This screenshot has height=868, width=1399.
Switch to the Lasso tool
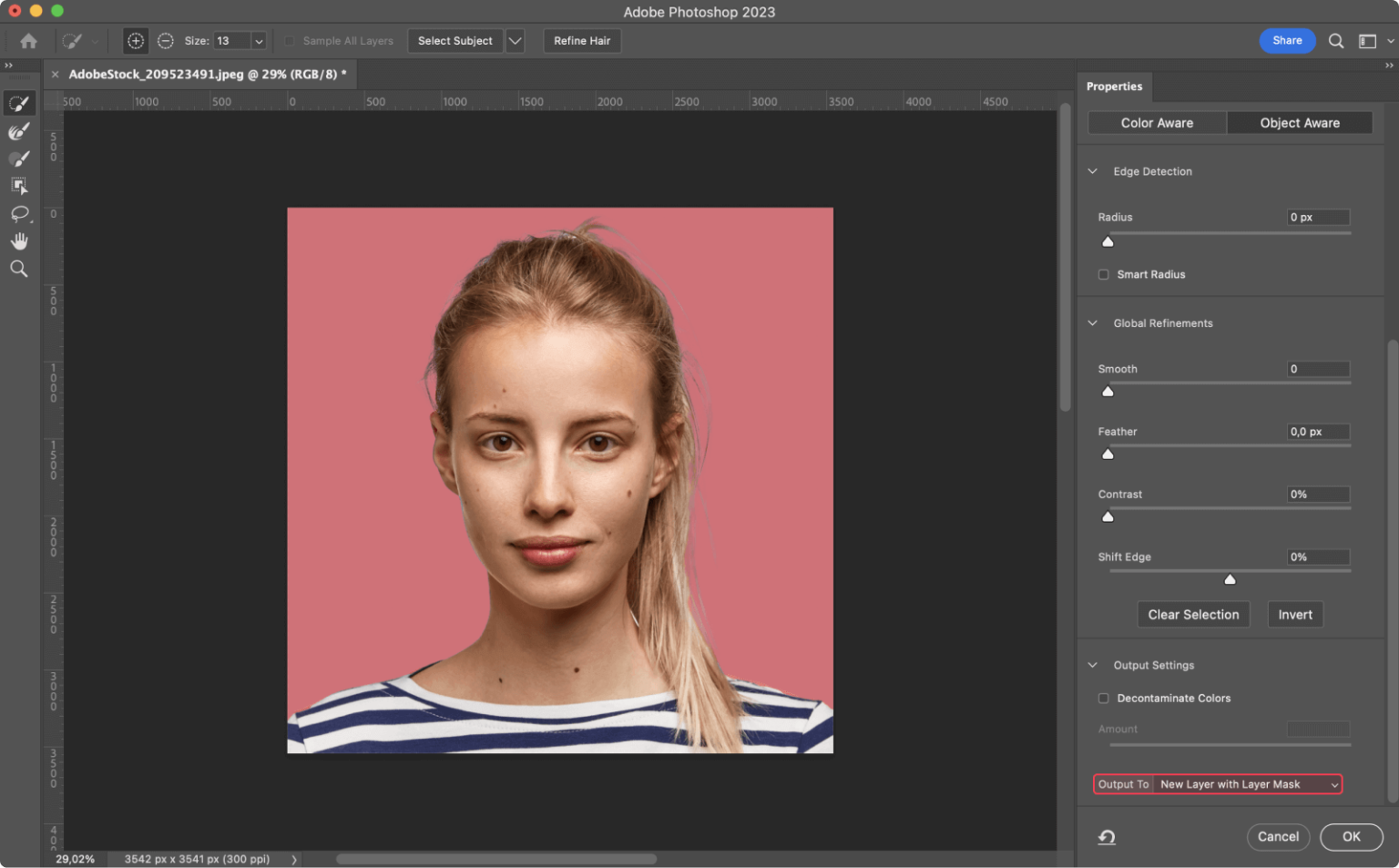19,214
